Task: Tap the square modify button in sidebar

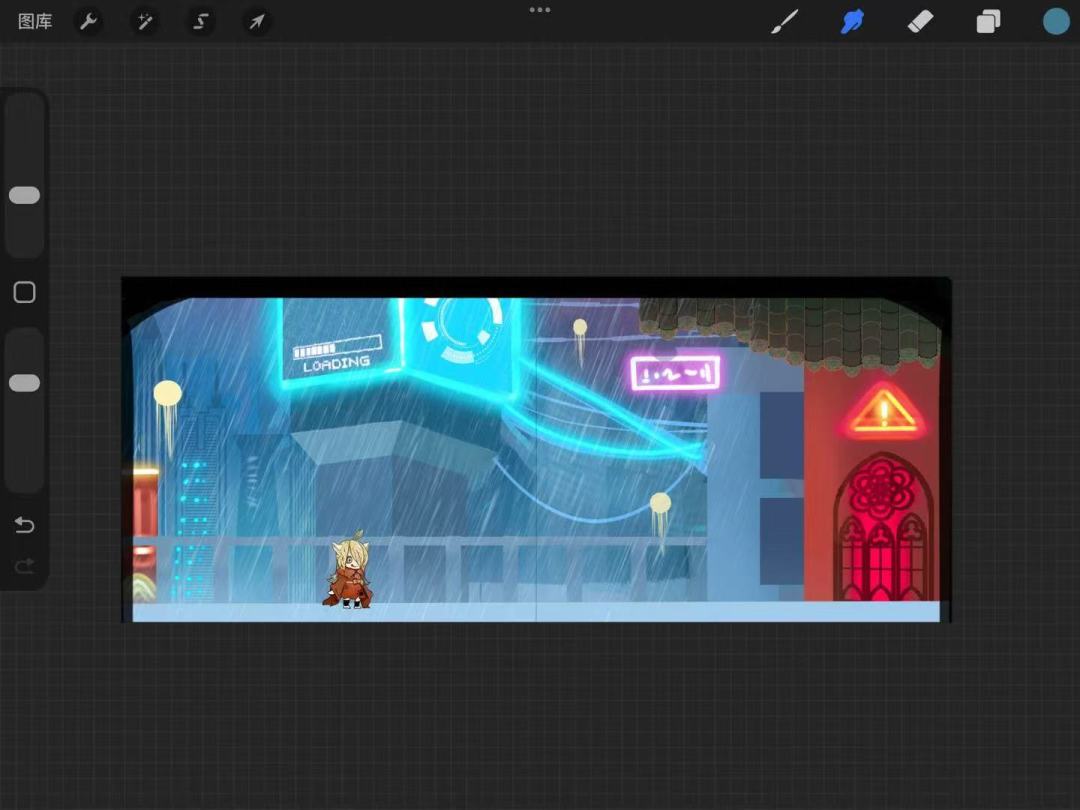Action: click(x=24, y=292)
